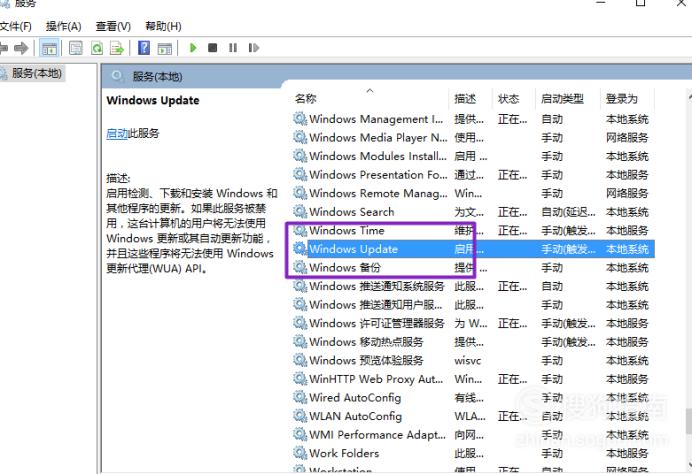The width and height of the screenshot is (692, 474).
Task: Click the gear icon beside Windows 备份
Action: [x=300, y=267]
